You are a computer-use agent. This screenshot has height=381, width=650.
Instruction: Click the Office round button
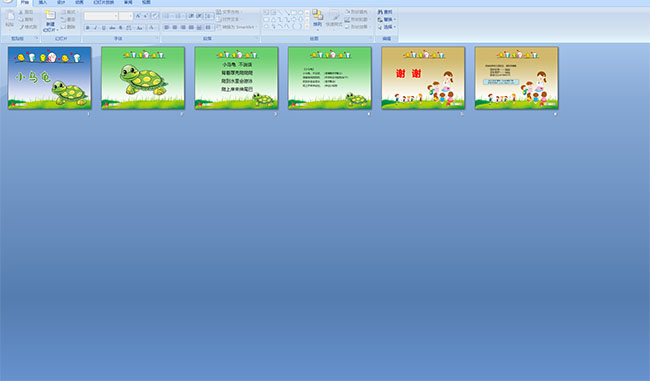(7, 1)
